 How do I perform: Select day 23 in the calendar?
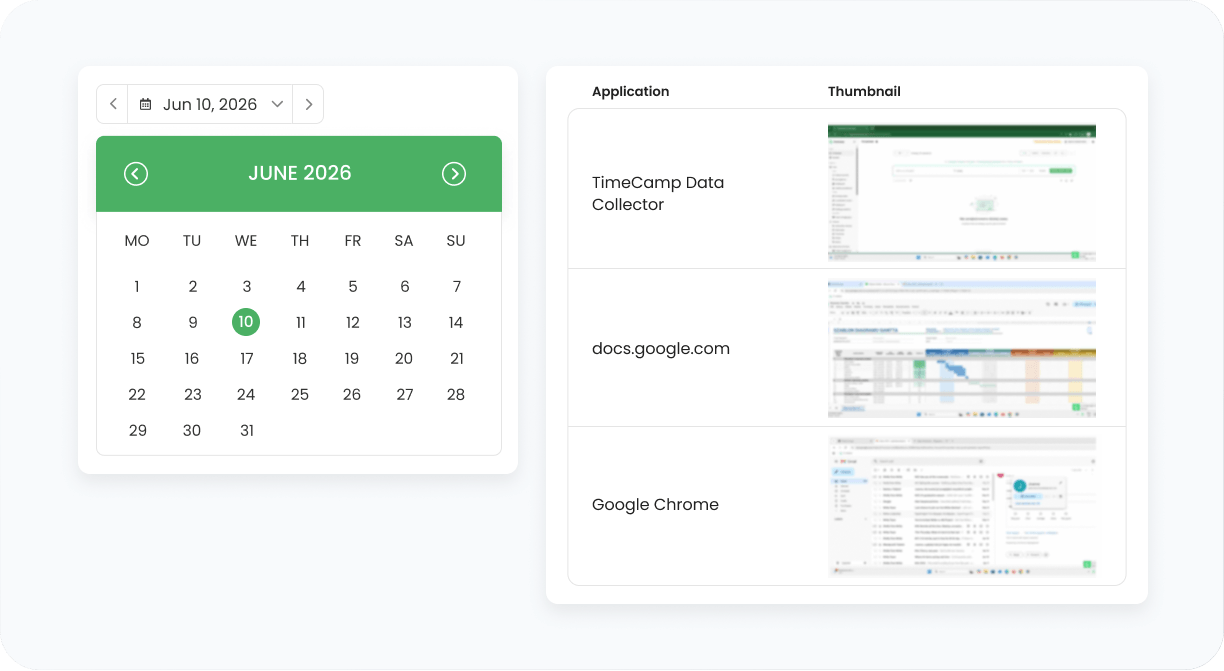(x=193, y=395)
